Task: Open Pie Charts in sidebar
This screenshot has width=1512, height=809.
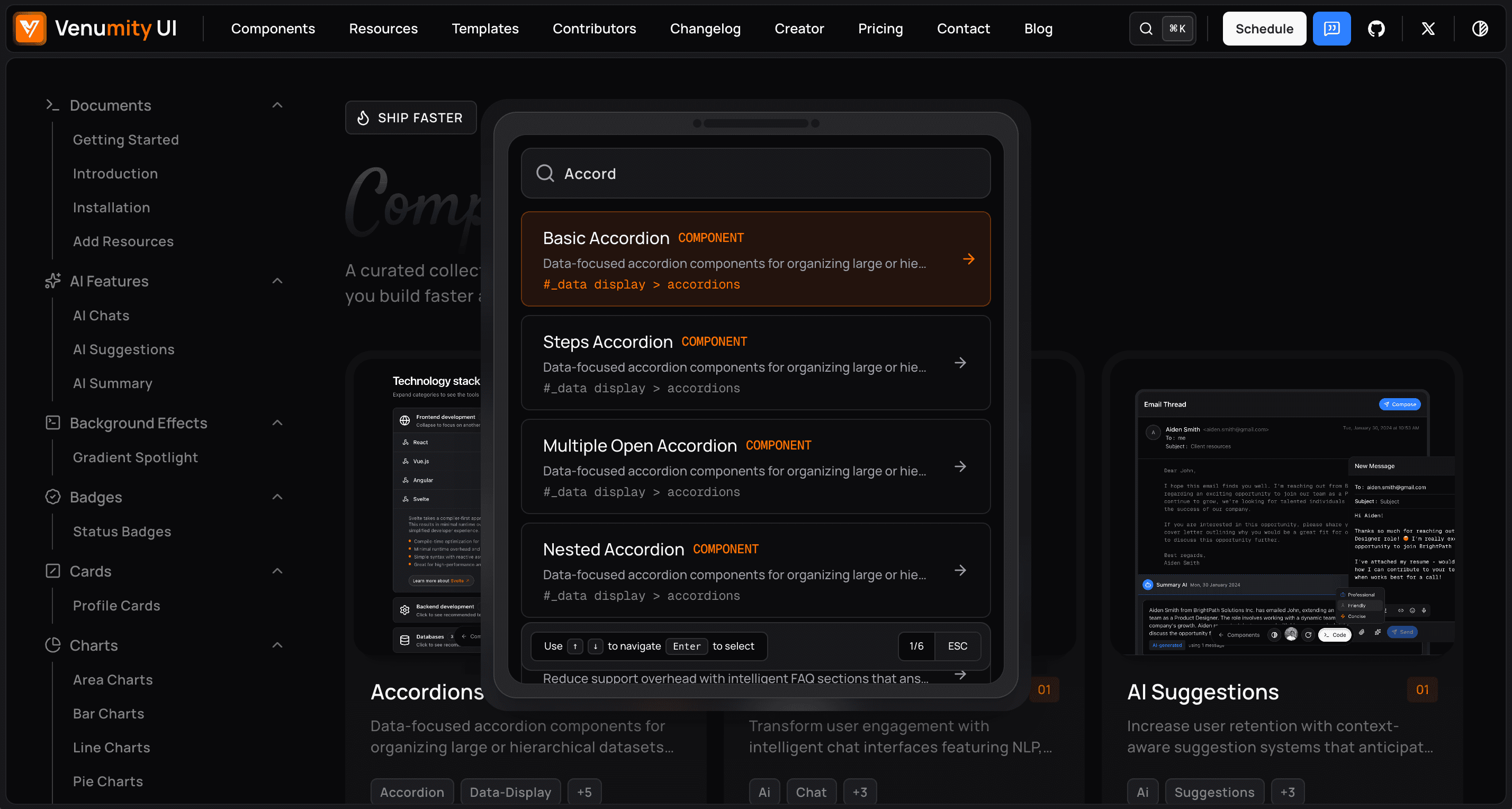Action: 108,781
